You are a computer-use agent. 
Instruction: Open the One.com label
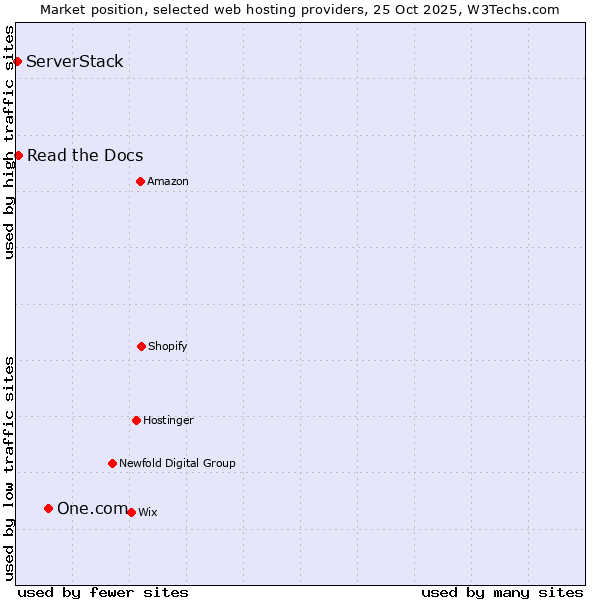point(92,508)
